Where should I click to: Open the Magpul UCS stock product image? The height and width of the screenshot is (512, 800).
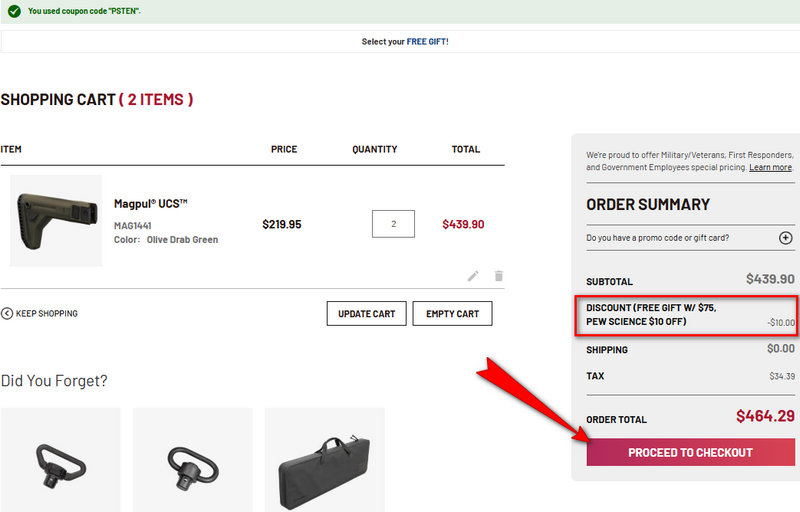pyautogui.click(x=56, y=221)
